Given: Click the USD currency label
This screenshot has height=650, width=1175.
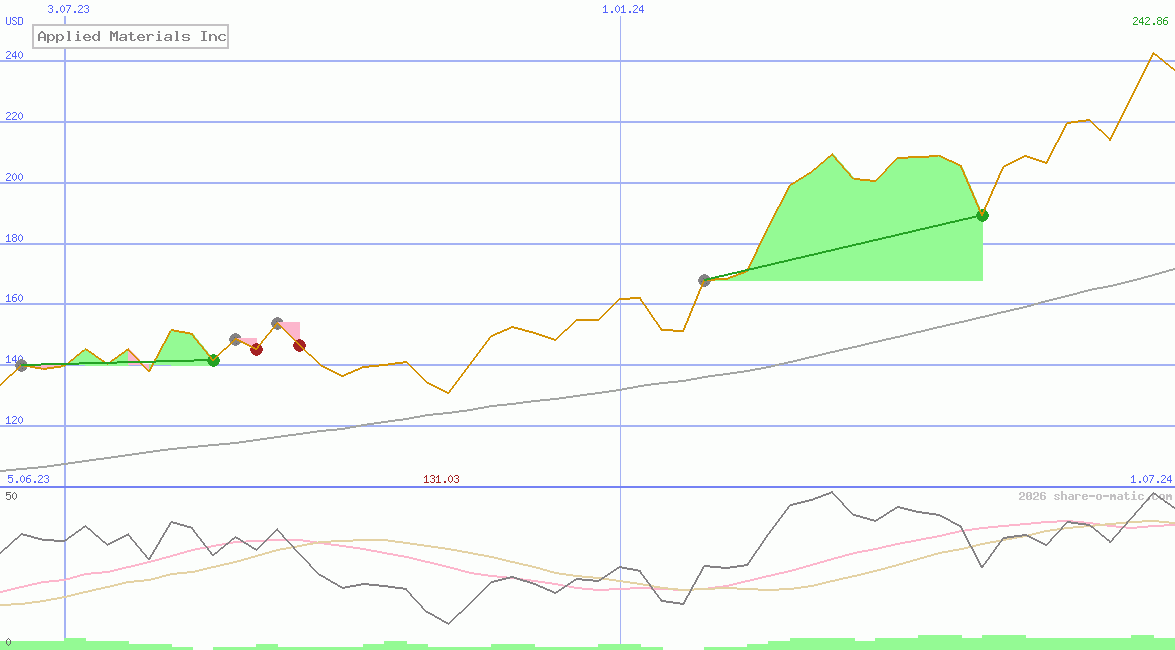Looking at the screenshot, I should 14,21.
